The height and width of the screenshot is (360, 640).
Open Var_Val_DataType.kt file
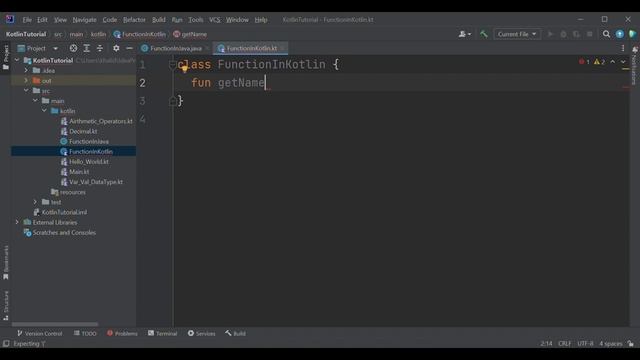91,182
